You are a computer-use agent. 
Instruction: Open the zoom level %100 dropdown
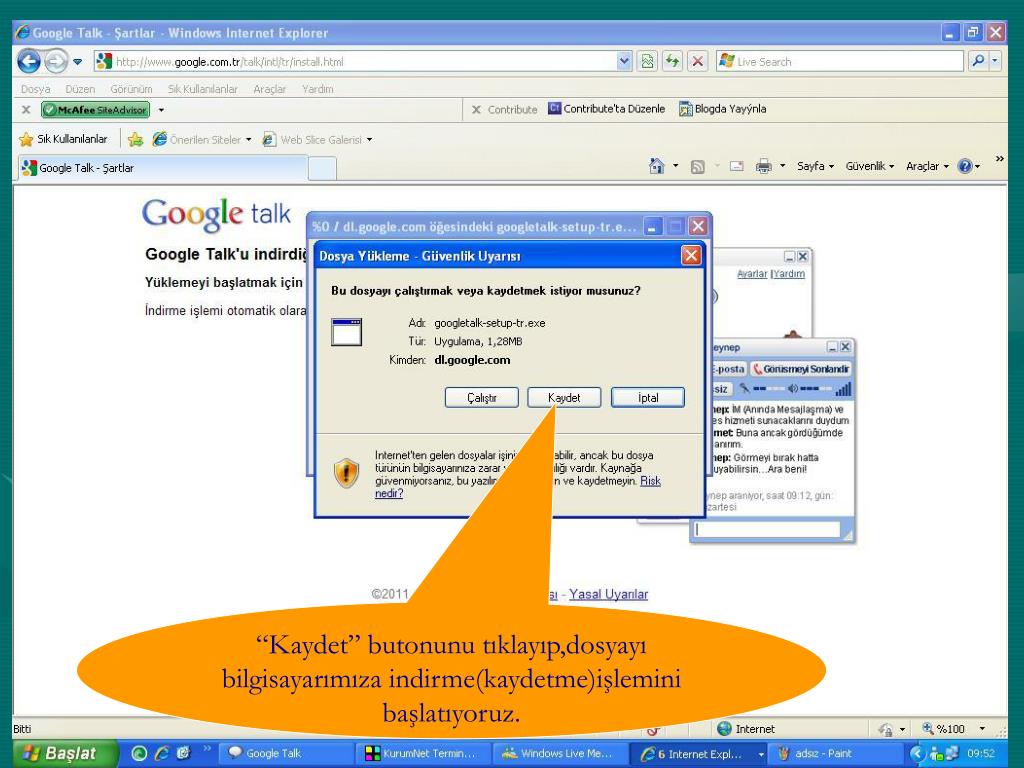(982, 729)
